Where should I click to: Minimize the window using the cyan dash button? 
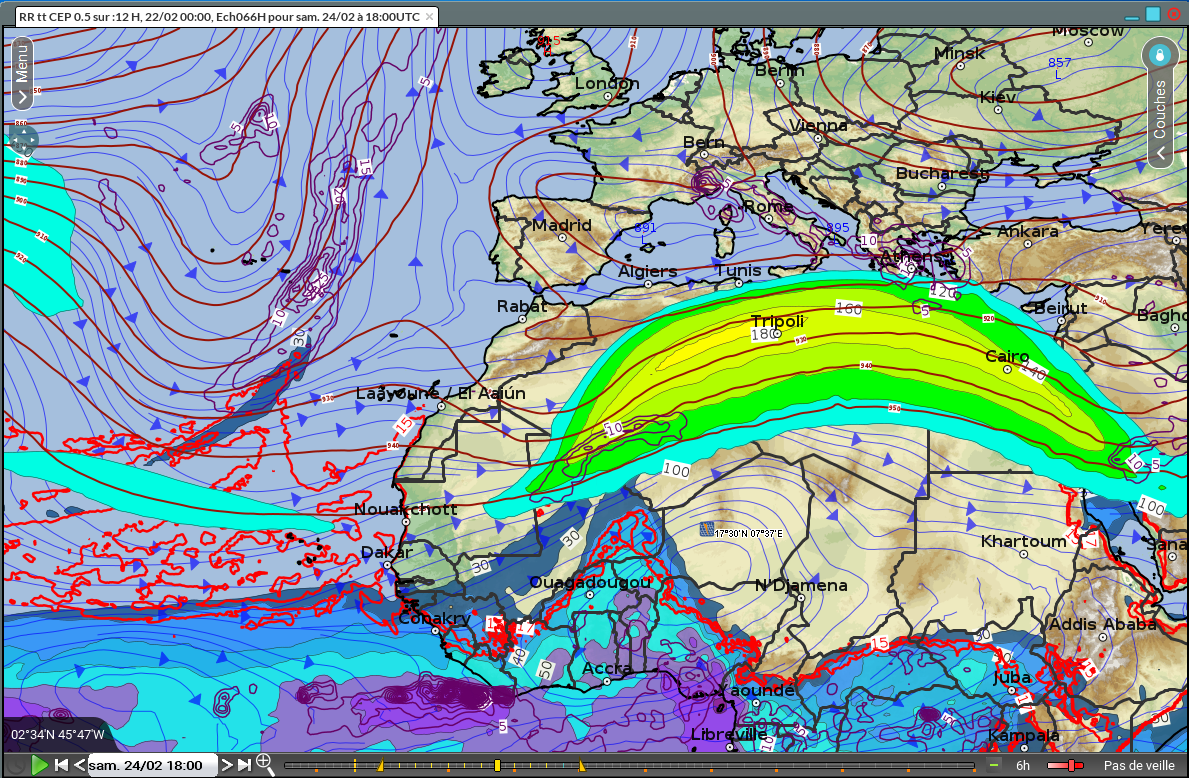point(1133,17)
